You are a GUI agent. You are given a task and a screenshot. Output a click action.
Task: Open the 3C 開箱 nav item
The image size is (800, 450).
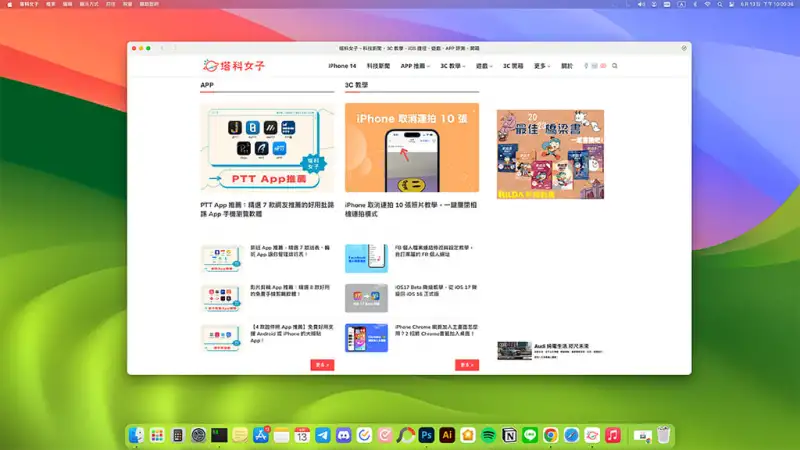coord(513,66)
